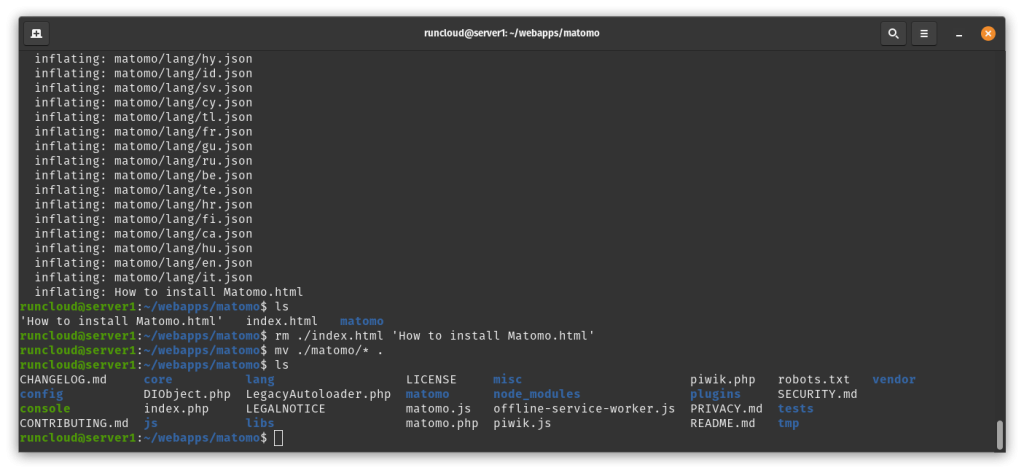Click the node_modules directory name

click(537, 394)
